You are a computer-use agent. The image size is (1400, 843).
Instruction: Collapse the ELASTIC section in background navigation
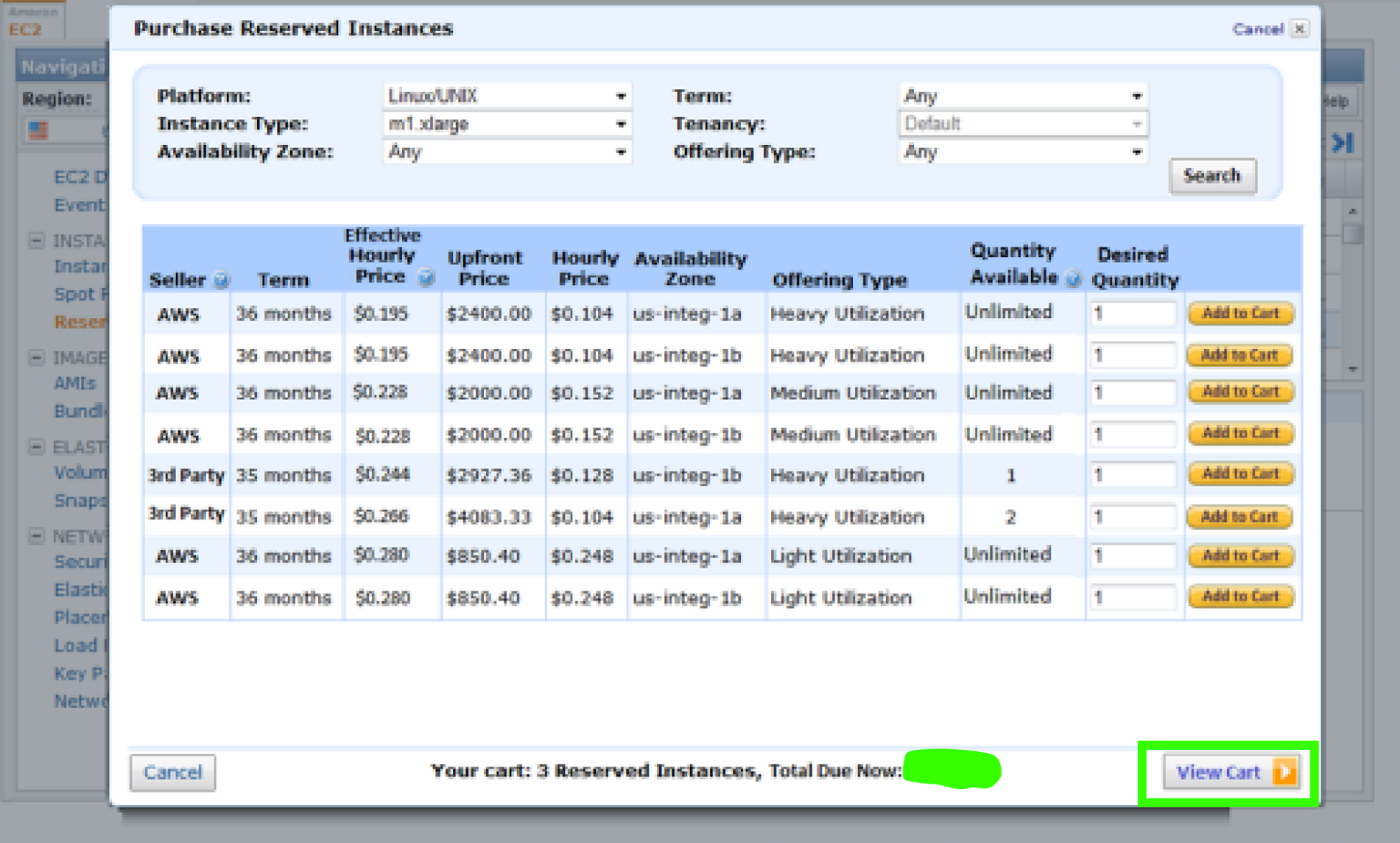coord(36,447)
